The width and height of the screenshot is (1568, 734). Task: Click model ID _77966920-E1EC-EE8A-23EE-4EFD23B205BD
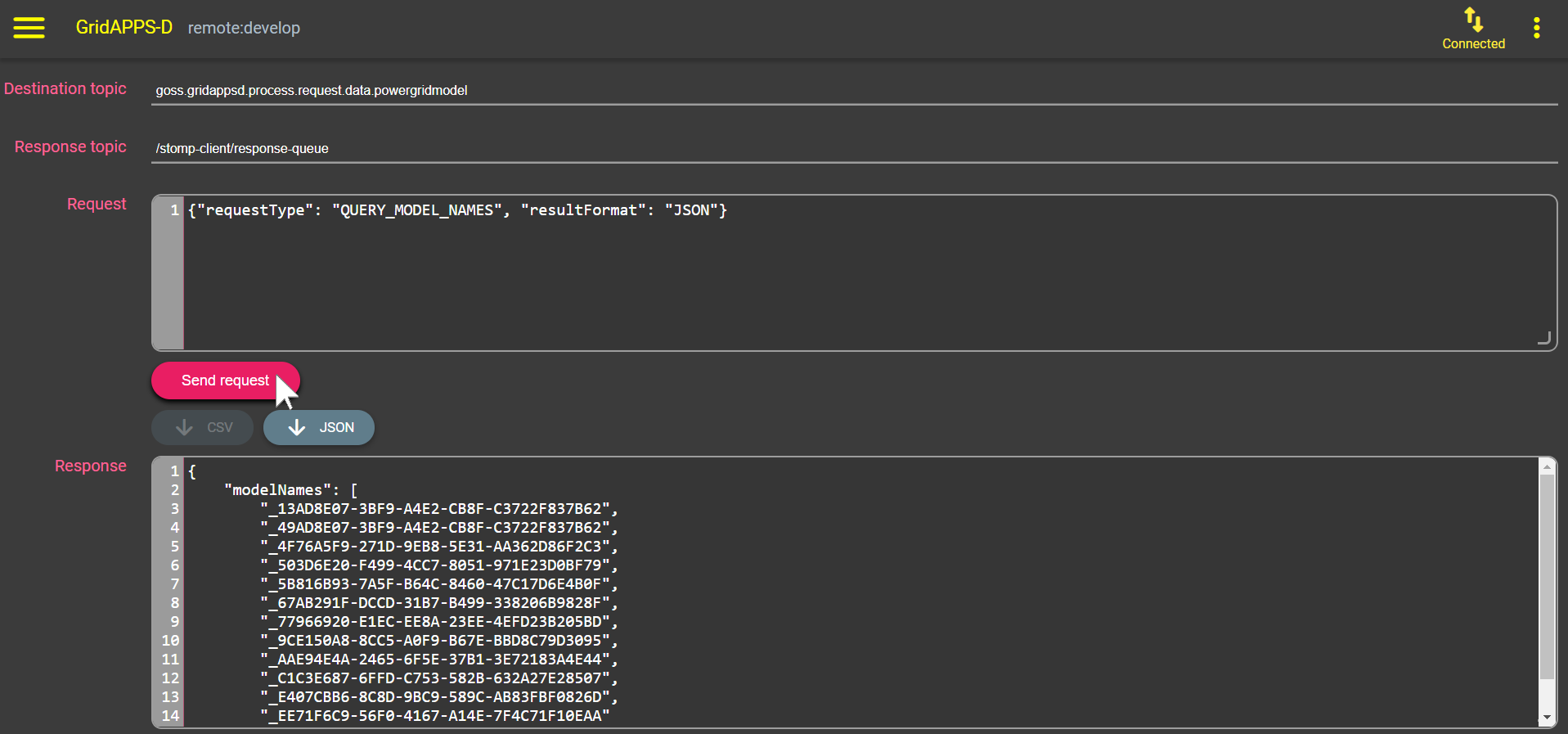tap(435, 622)
